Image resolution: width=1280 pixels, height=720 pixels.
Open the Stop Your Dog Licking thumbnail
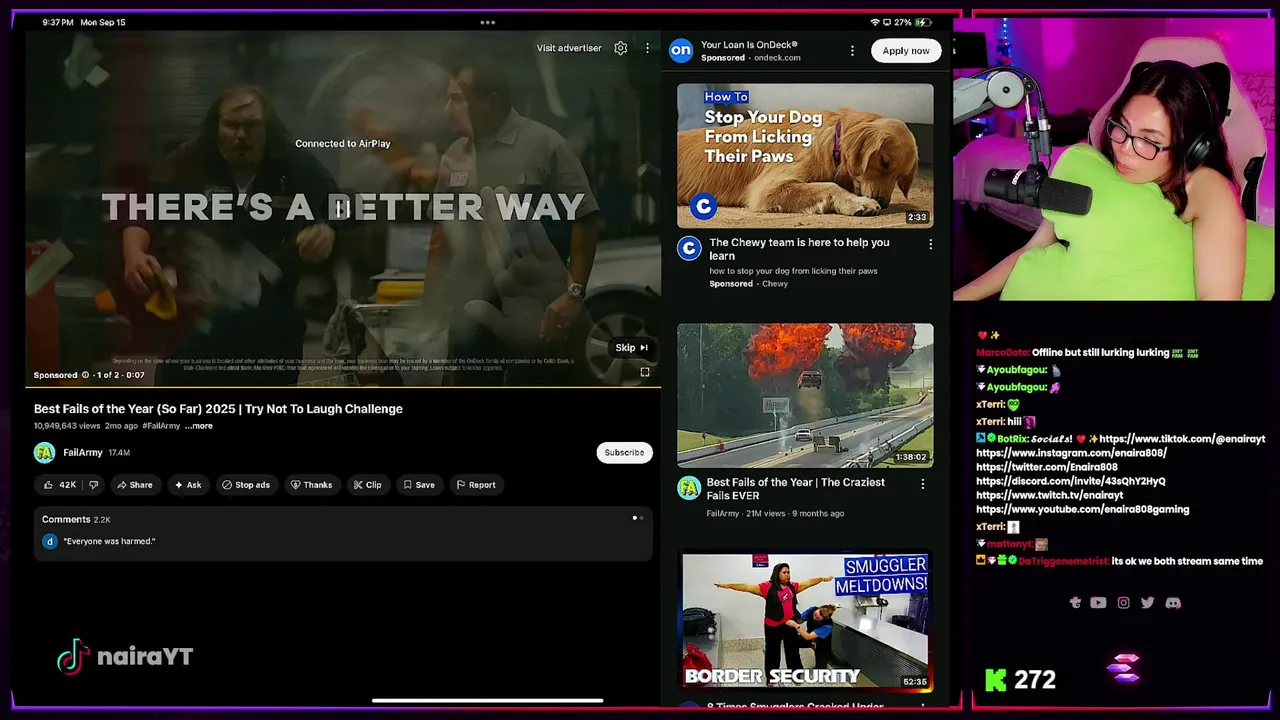pos(805,156)
